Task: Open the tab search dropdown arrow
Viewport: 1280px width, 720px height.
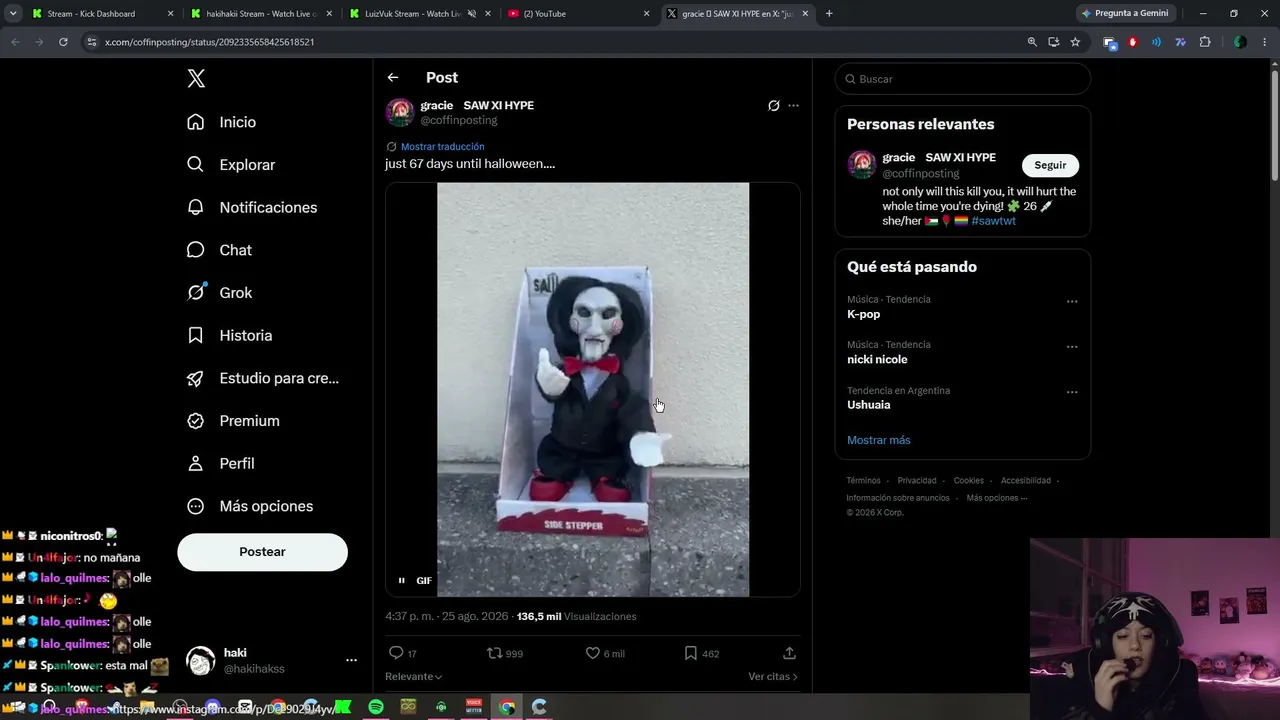Action: [x=13, y=14]
